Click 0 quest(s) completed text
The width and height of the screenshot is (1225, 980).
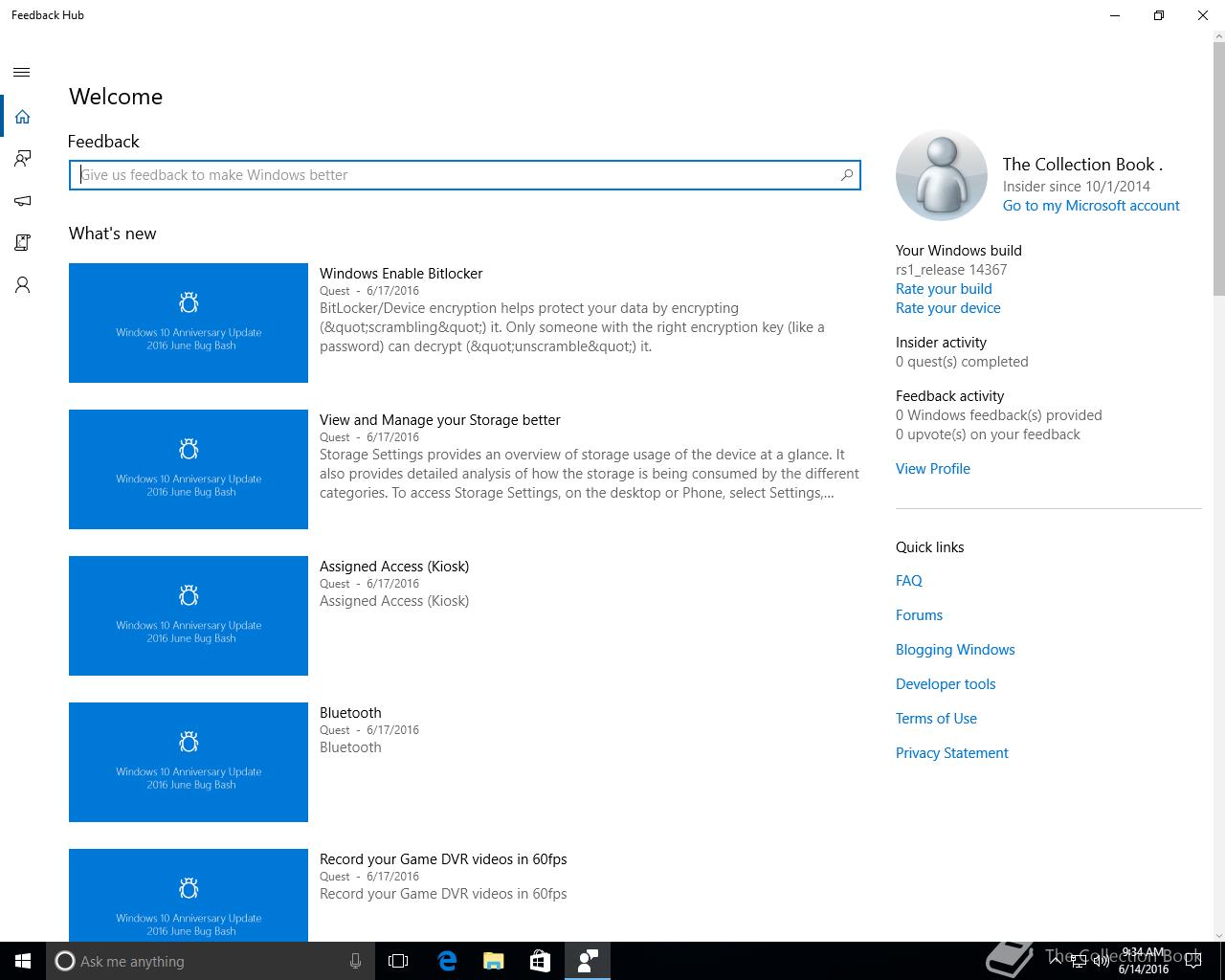tap(962, 362)
